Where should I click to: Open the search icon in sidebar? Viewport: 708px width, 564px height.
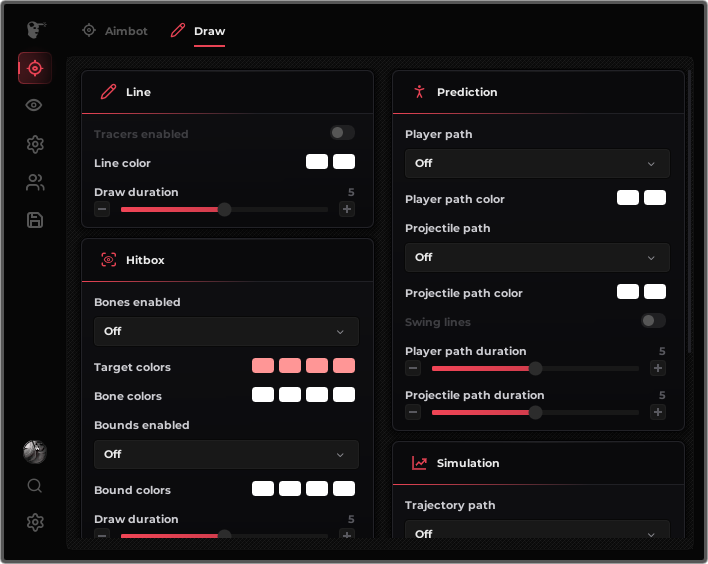click(35, 486)
